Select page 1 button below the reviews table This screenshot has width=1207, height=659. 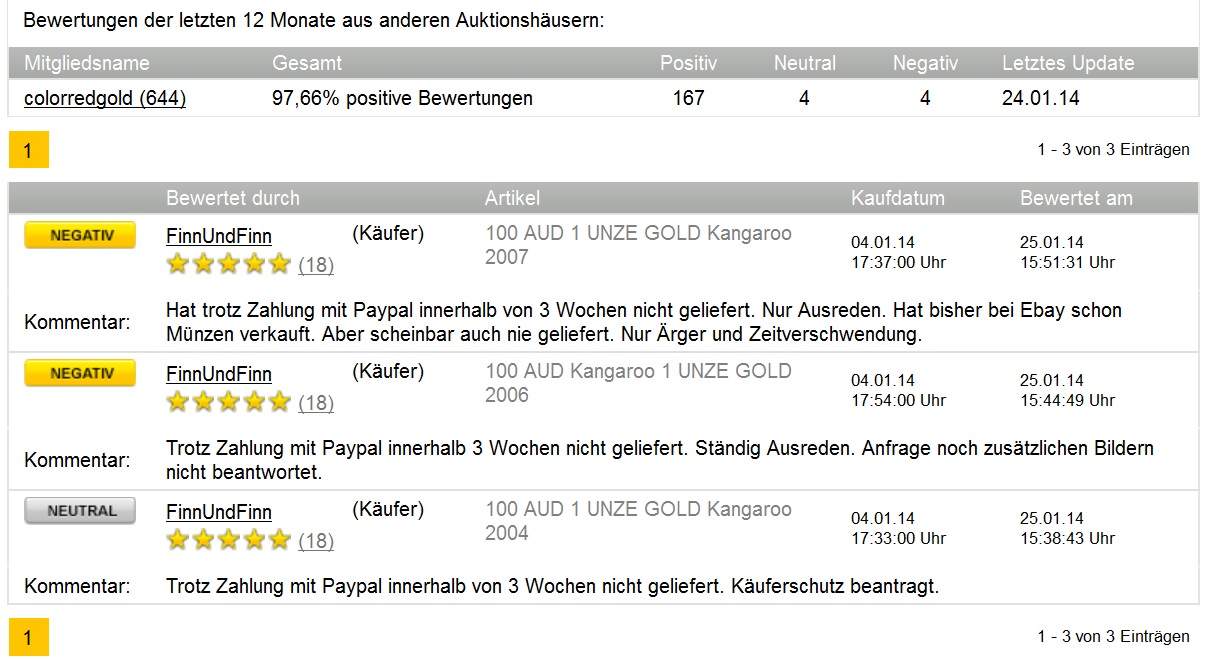pos(28,637)
